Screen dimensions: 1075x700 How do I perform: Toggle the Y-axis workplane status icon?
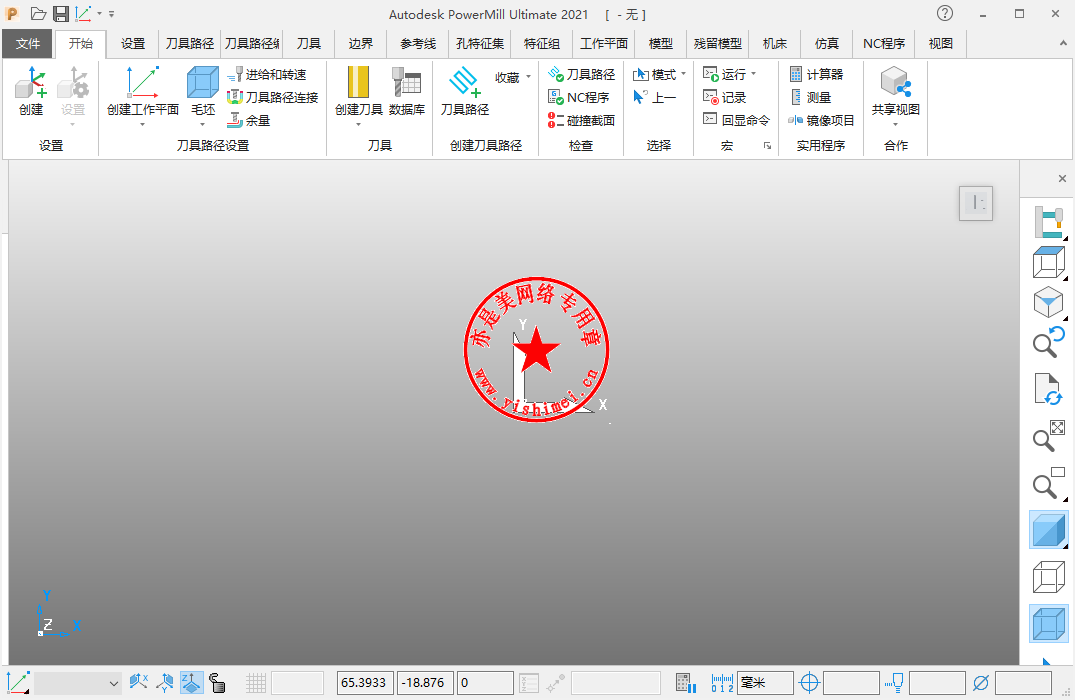coord(165,682)
